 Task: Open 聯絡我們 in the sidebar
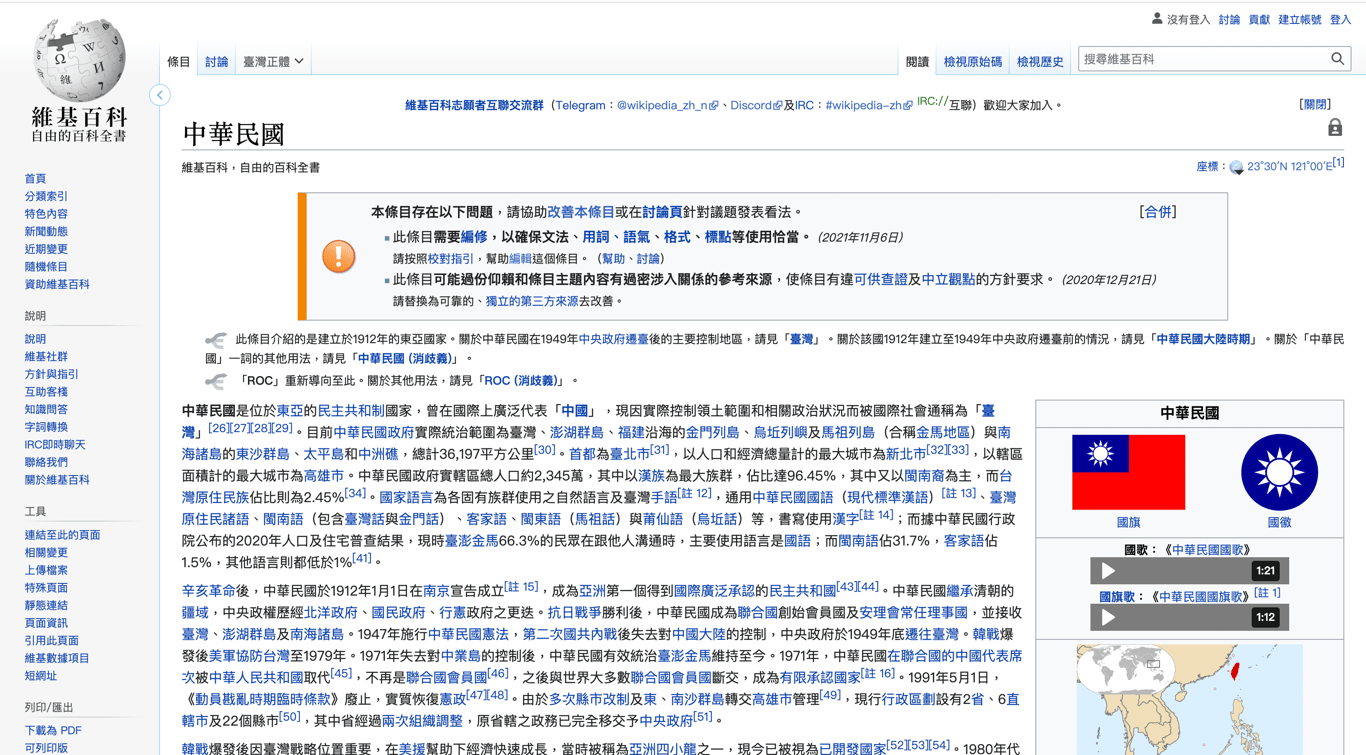pyautogui.click(x=46, y=463)
